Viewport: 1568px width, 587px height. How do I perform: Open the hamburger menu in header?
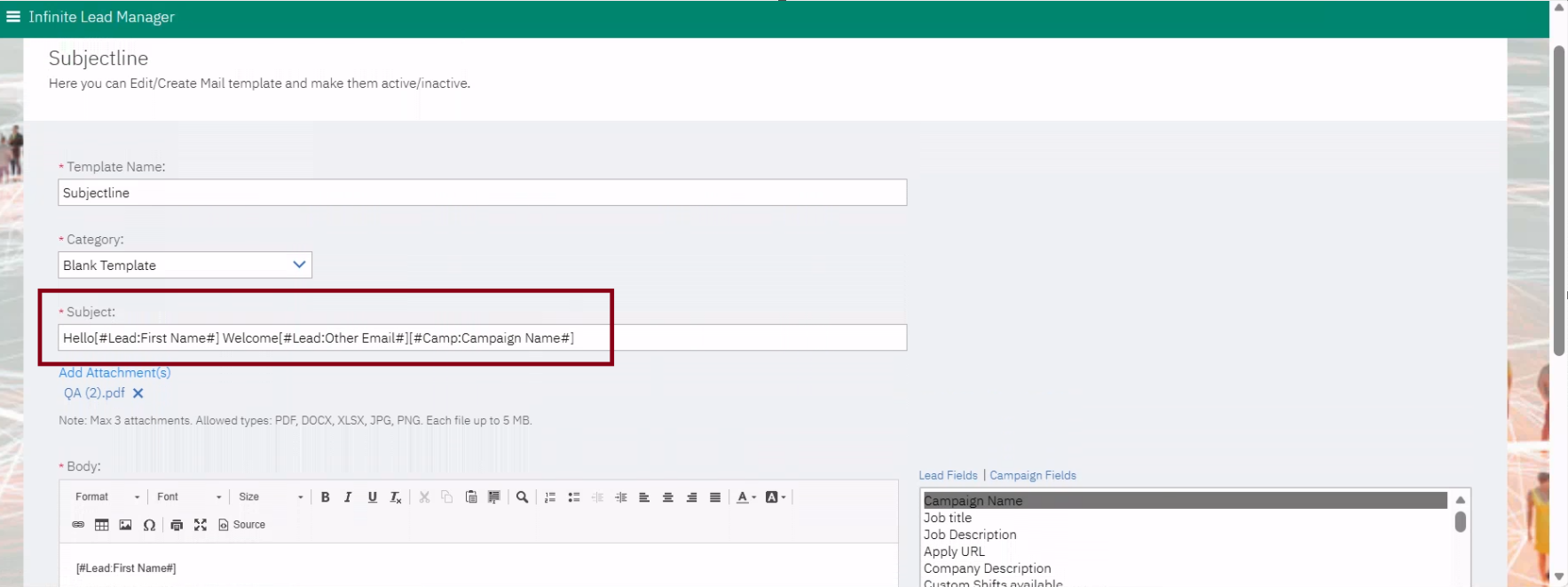point(13,17)
